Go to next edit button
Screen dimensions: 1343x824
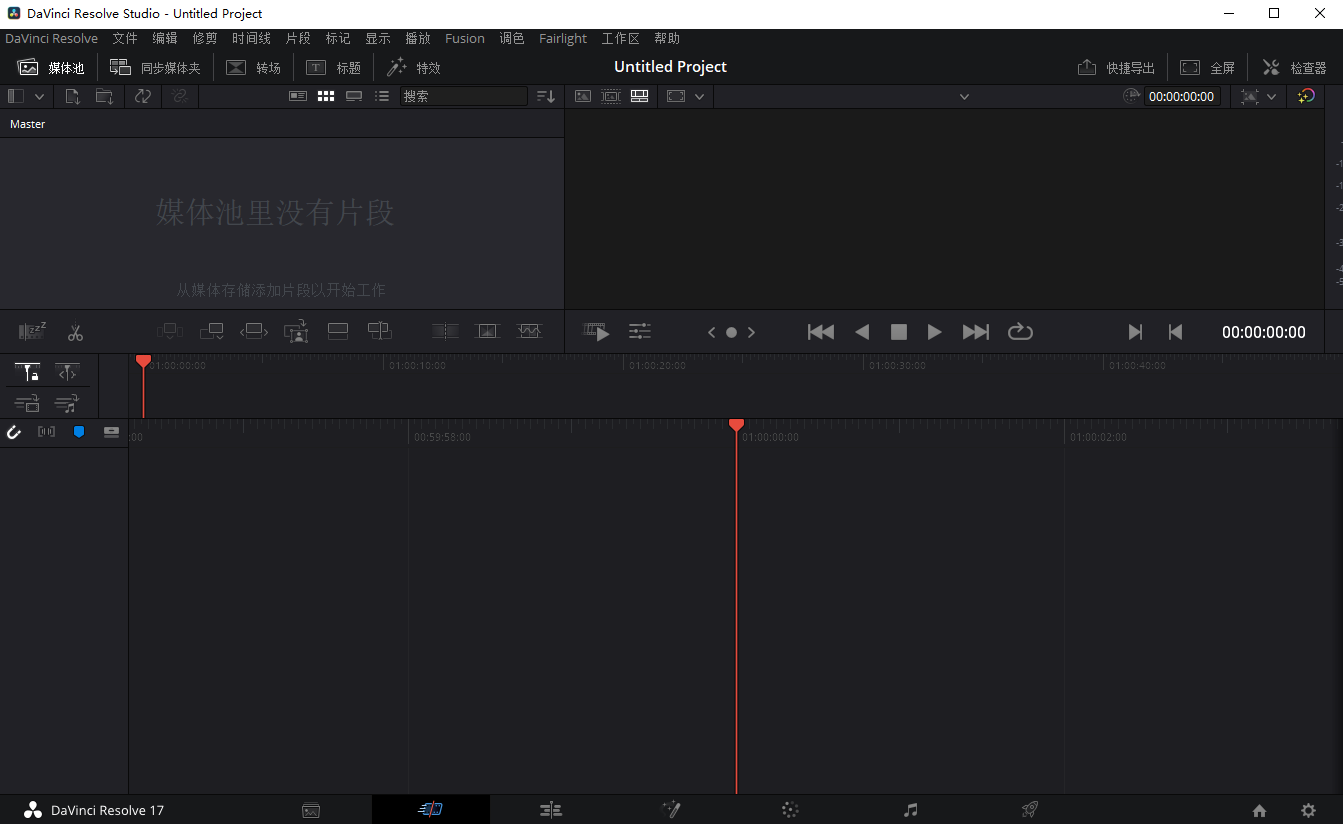point(1135,332)
